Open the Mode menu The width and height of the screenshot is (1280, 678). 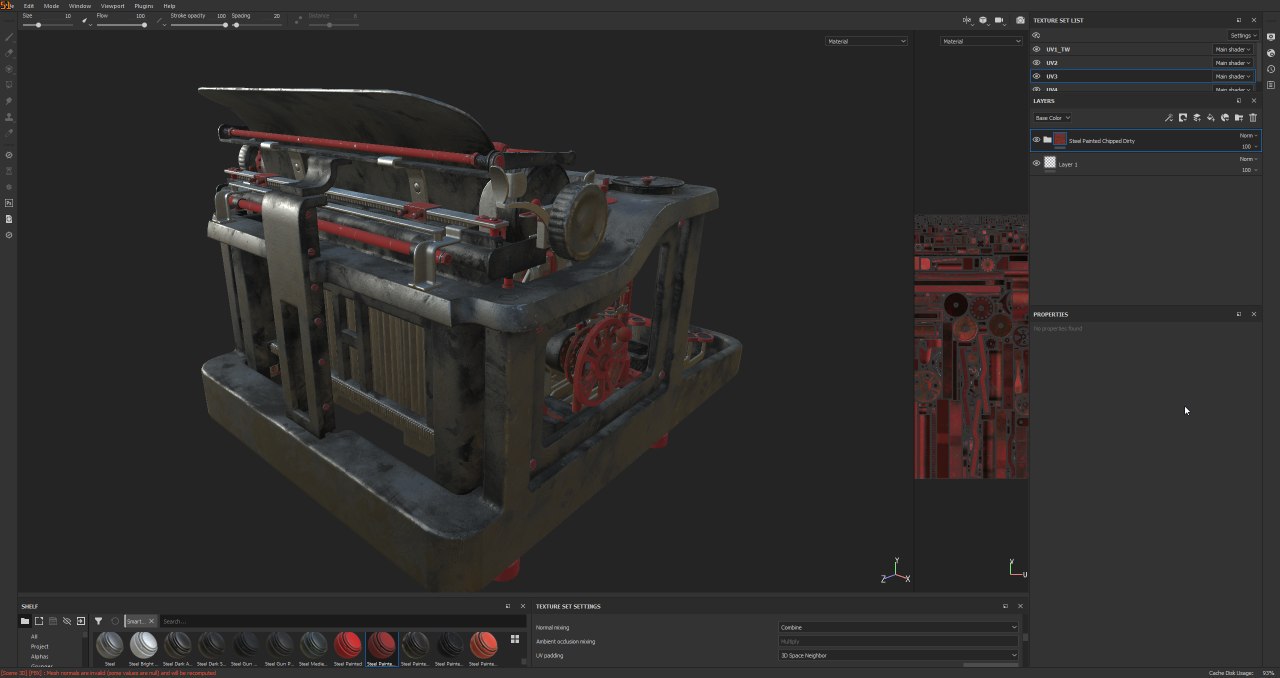(51, 6)
